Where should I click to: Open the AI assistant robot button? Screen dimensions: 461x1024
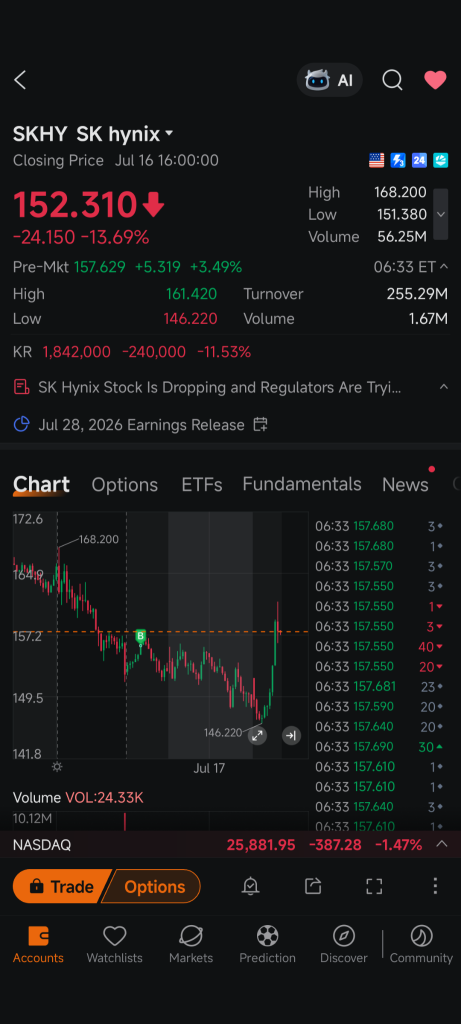point(329,80)
